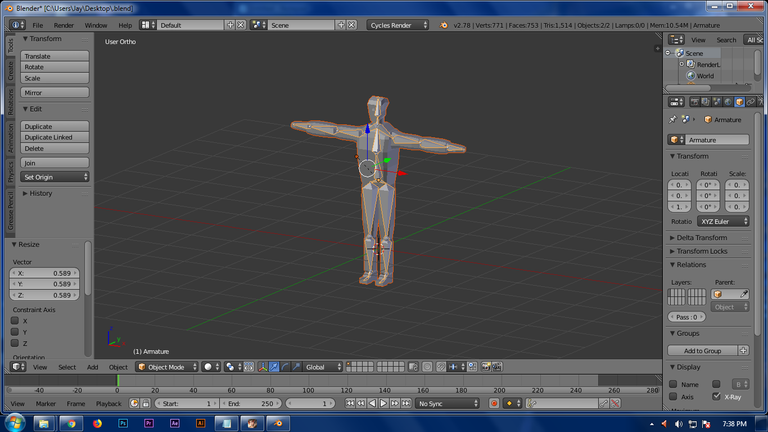Click the pin icon in properties context

672,120
